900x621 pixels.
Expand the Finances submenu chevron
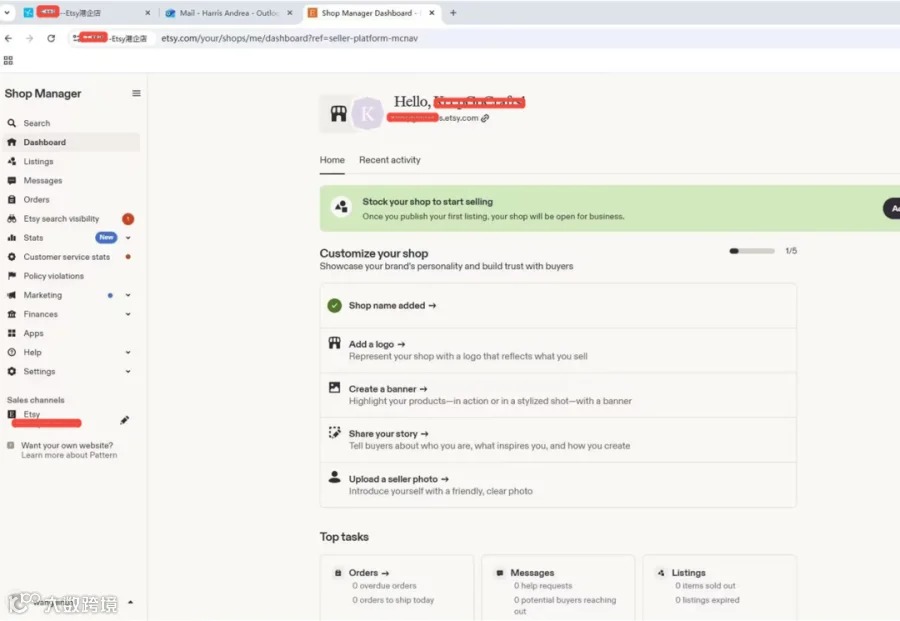pos(128,314)
